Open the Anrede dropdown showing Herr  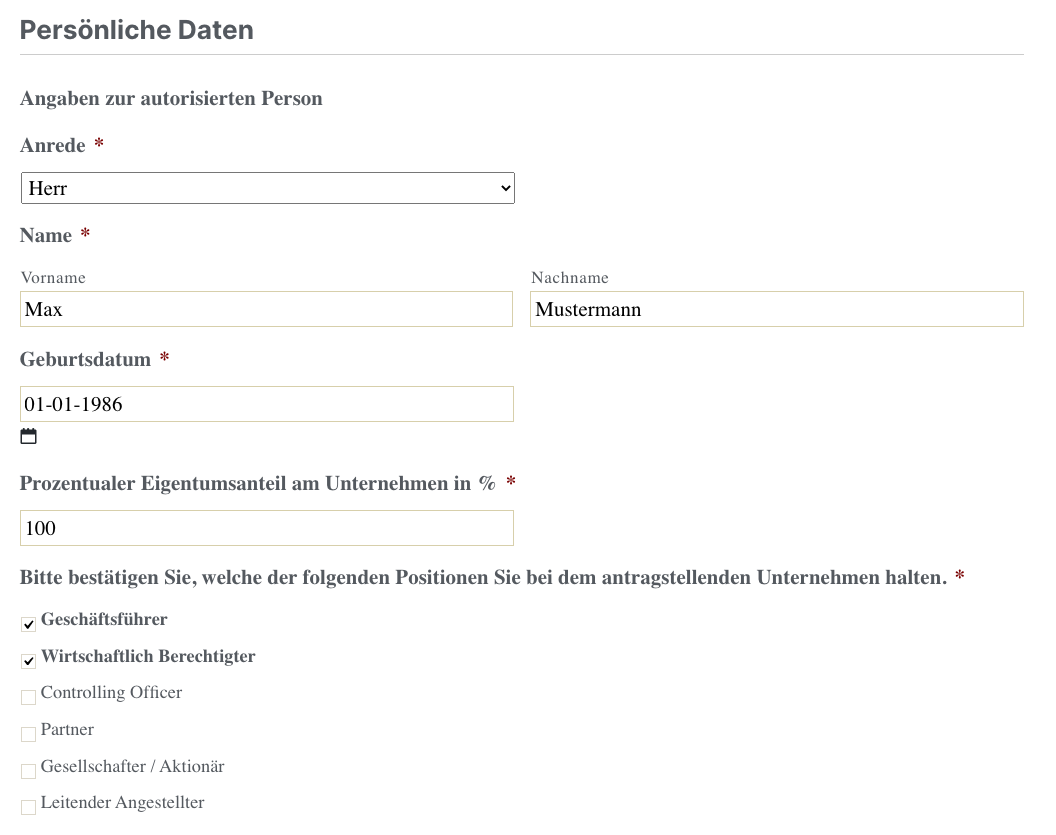click(x=267, y=188)
